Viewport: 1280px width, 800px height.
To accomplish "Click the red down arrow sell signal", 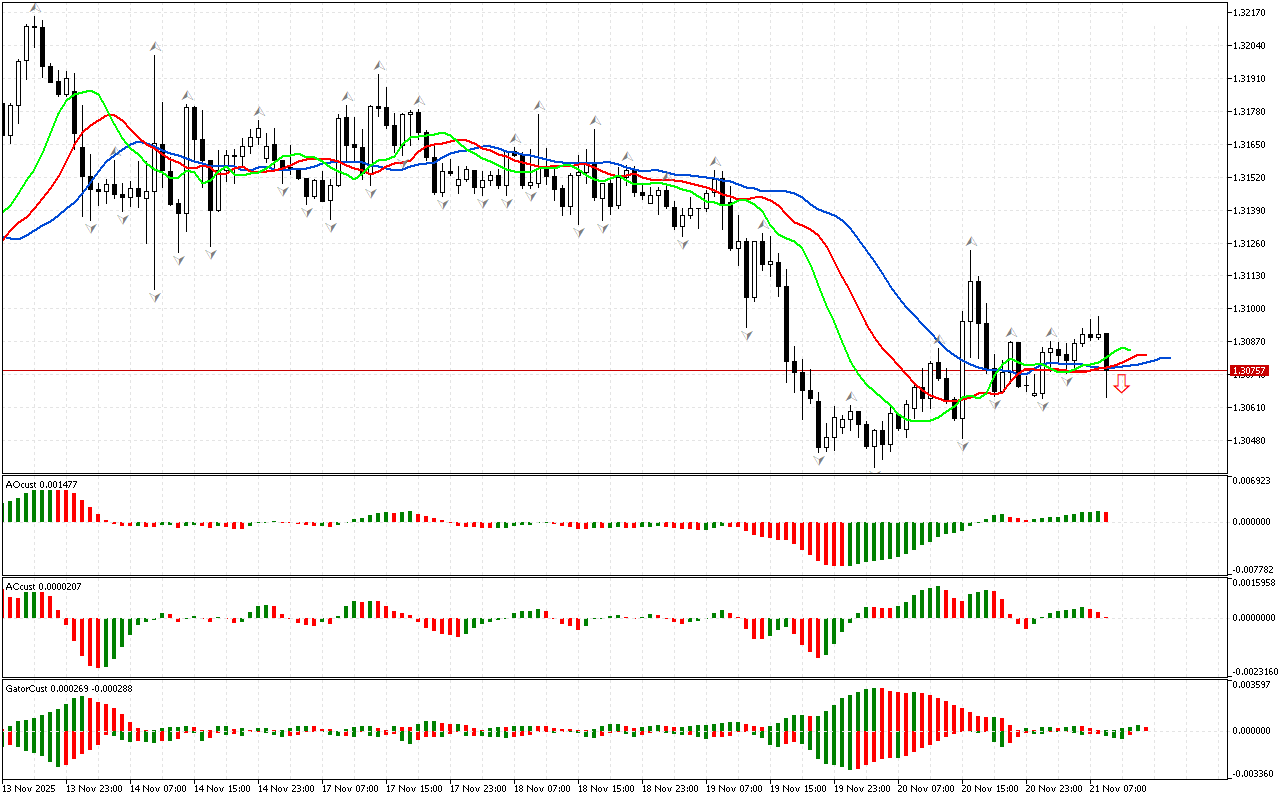I will (x=1122, y=384).
